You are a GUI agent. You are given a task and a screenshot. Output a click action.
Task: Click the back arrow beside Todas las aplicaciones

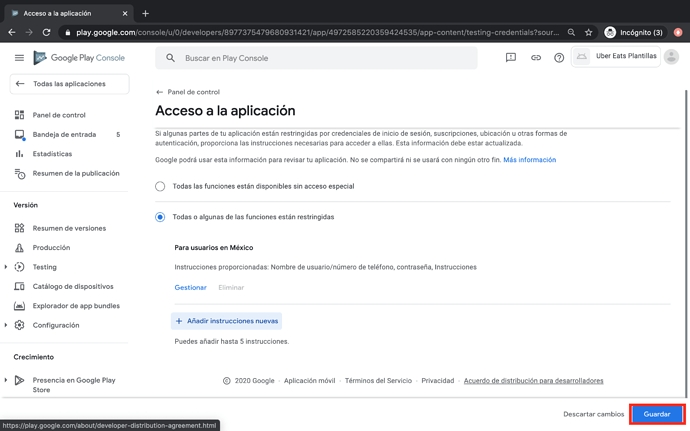tap(20, 84)
